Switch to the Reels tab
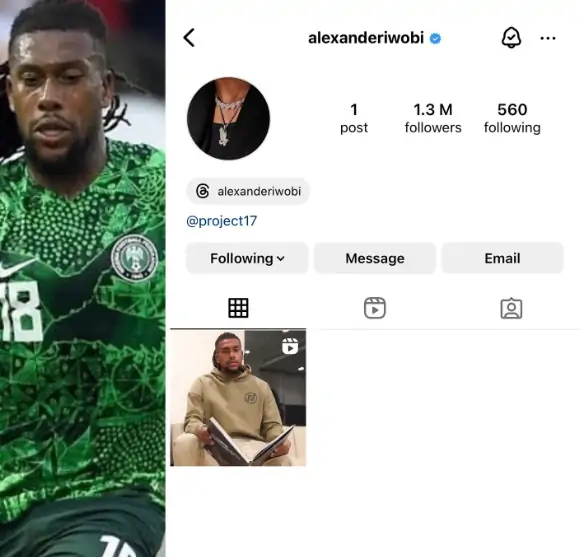 (x=375, y=308)
